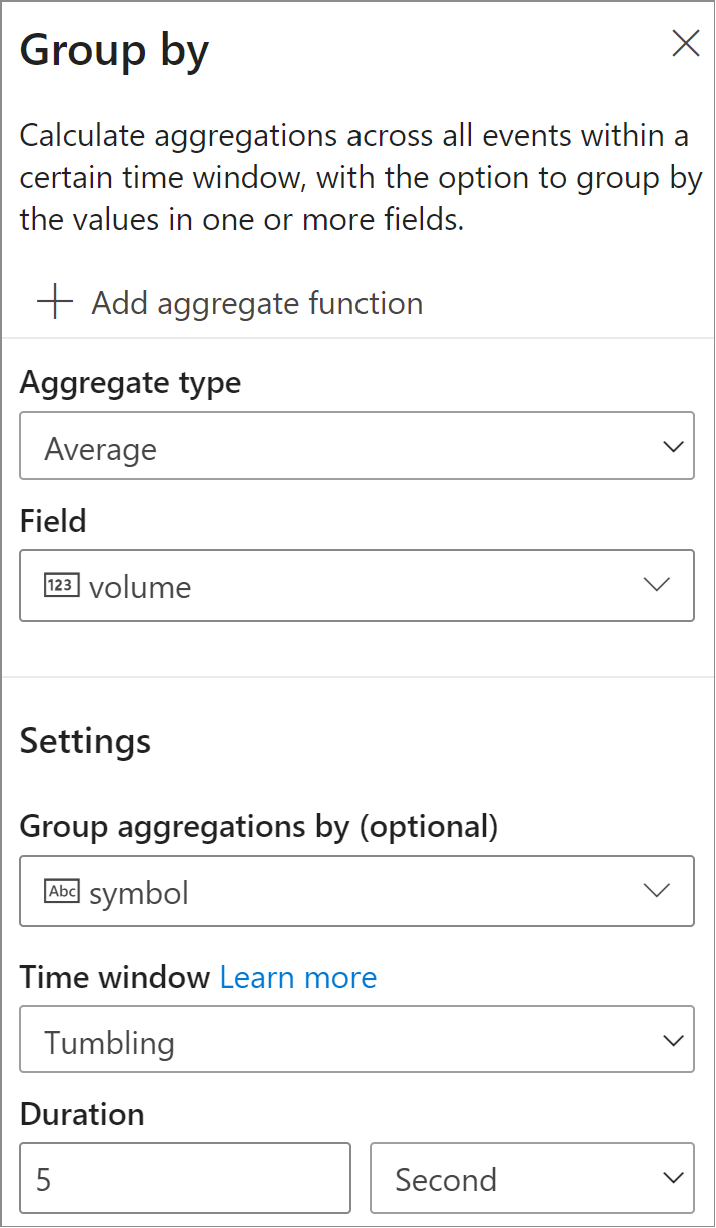
Task: Click the Add aggregate function label
Action: [257, 303]
